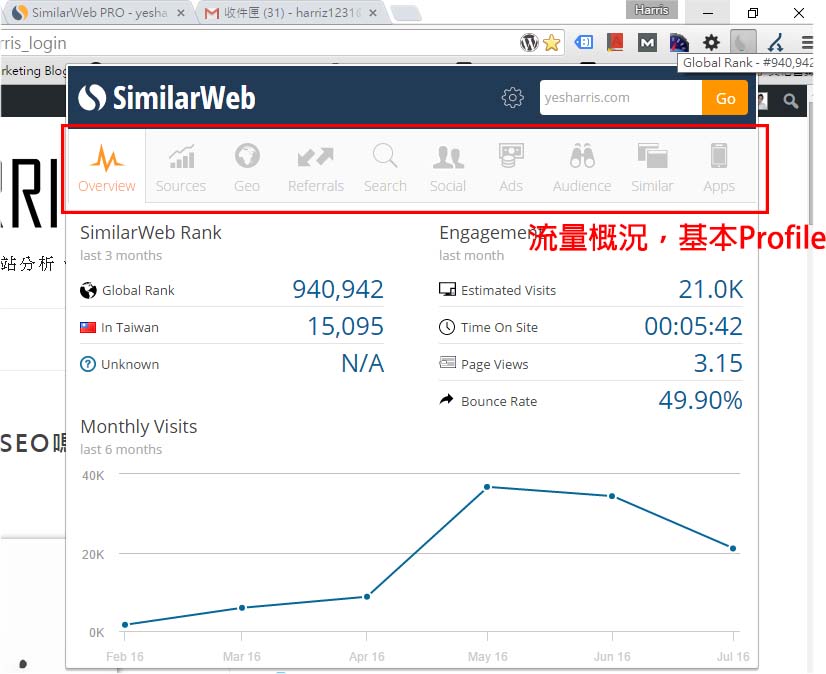Click the Bounce Rate value 49.90%

(x=700, y=400)
